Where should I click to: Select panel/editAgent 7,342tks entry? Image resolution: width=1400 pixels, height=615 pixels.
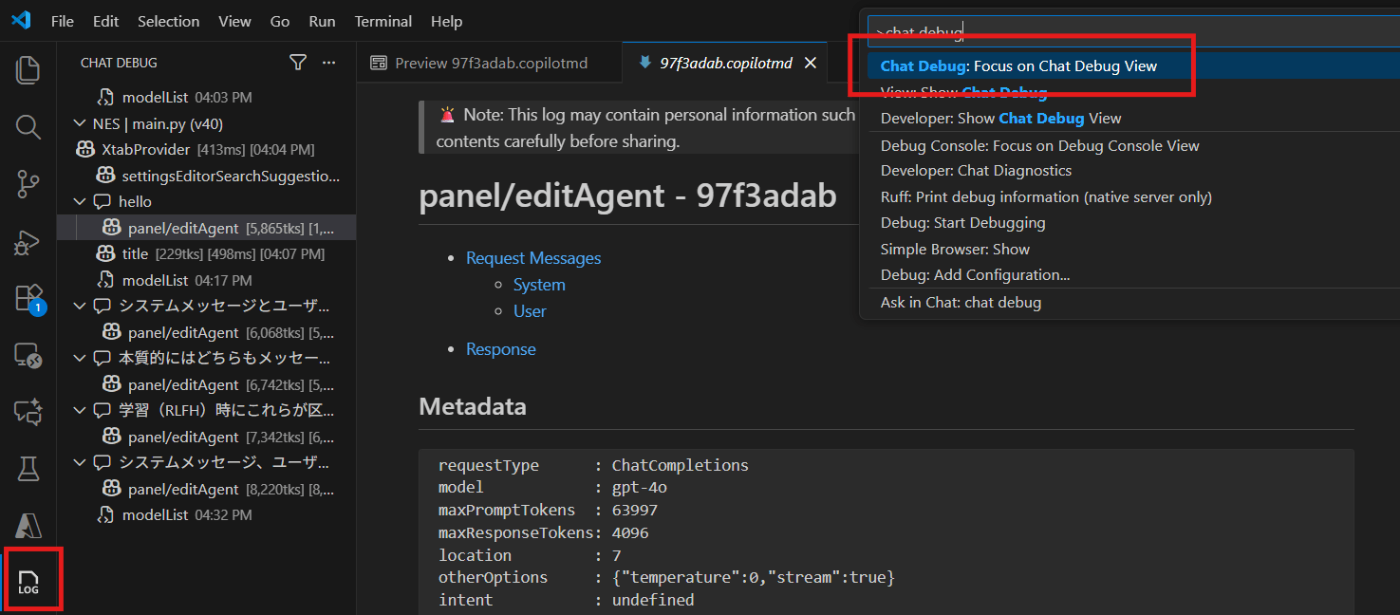click(206, 437)
